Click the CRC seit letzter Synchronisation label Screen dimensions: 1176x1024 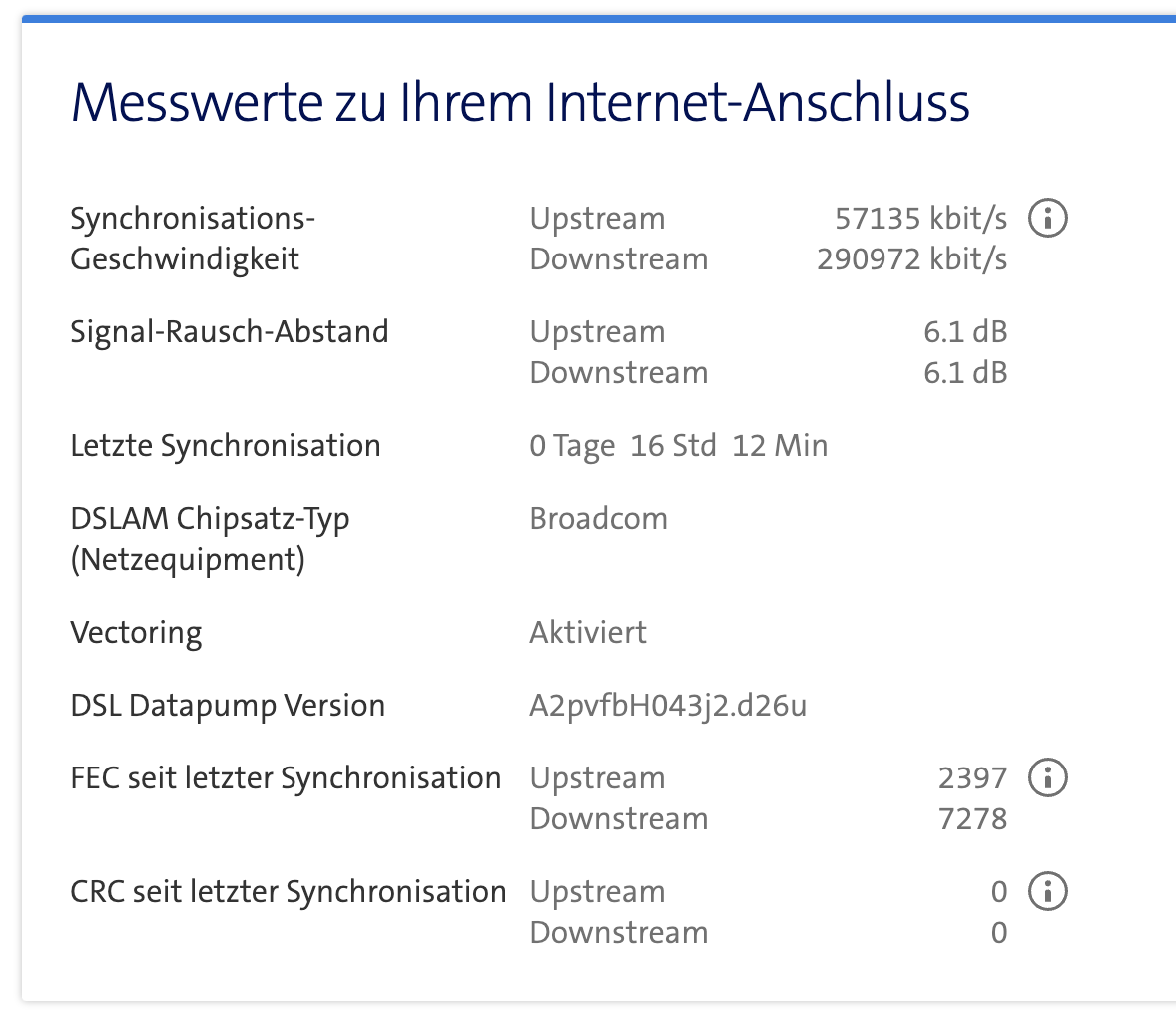288,891
